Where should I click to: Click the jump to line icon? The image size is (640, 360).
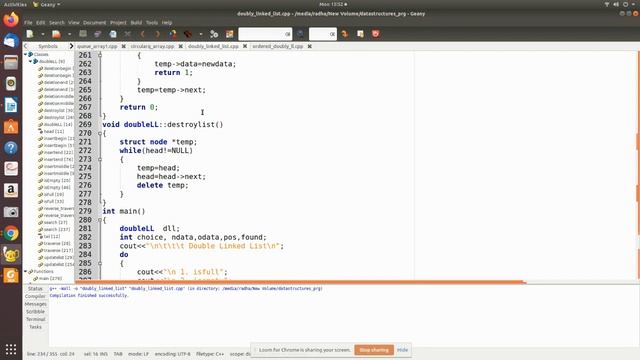click(x=345, y=34)
